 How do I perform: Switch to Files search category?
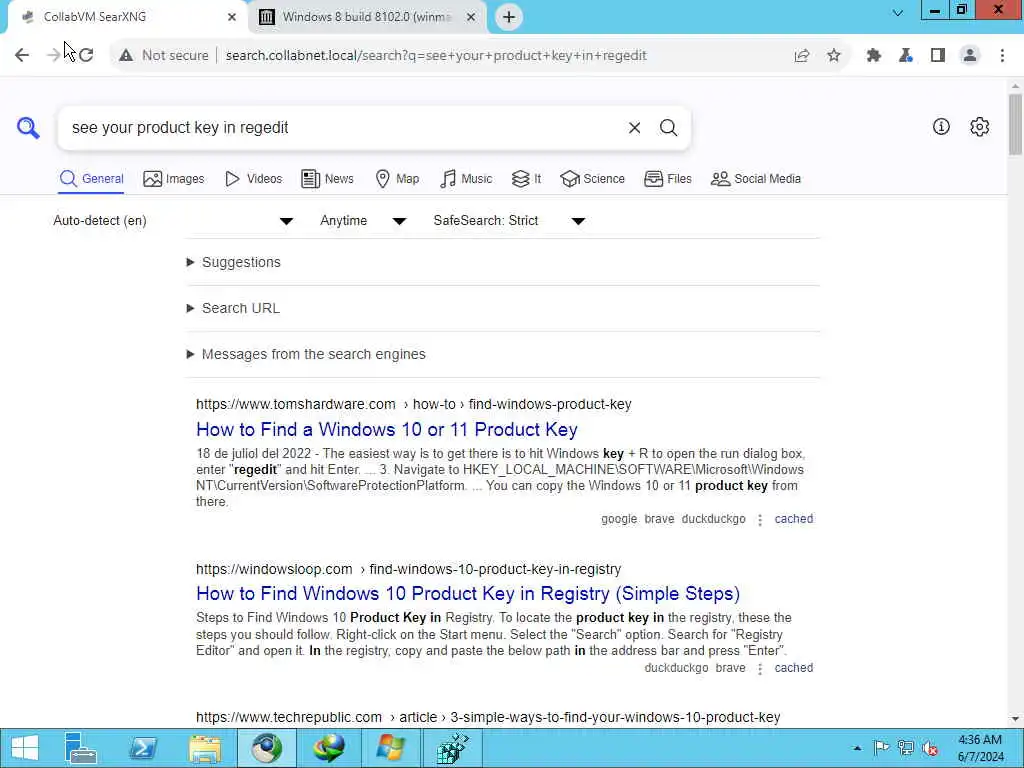(x=667, y=179)
